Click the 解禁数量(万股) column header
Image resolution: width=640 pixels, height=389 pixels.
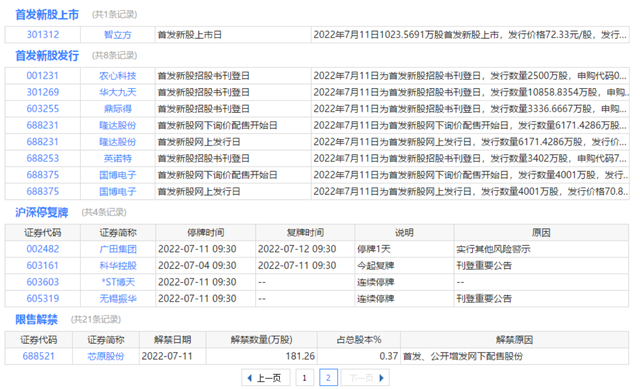pos(262,340)
